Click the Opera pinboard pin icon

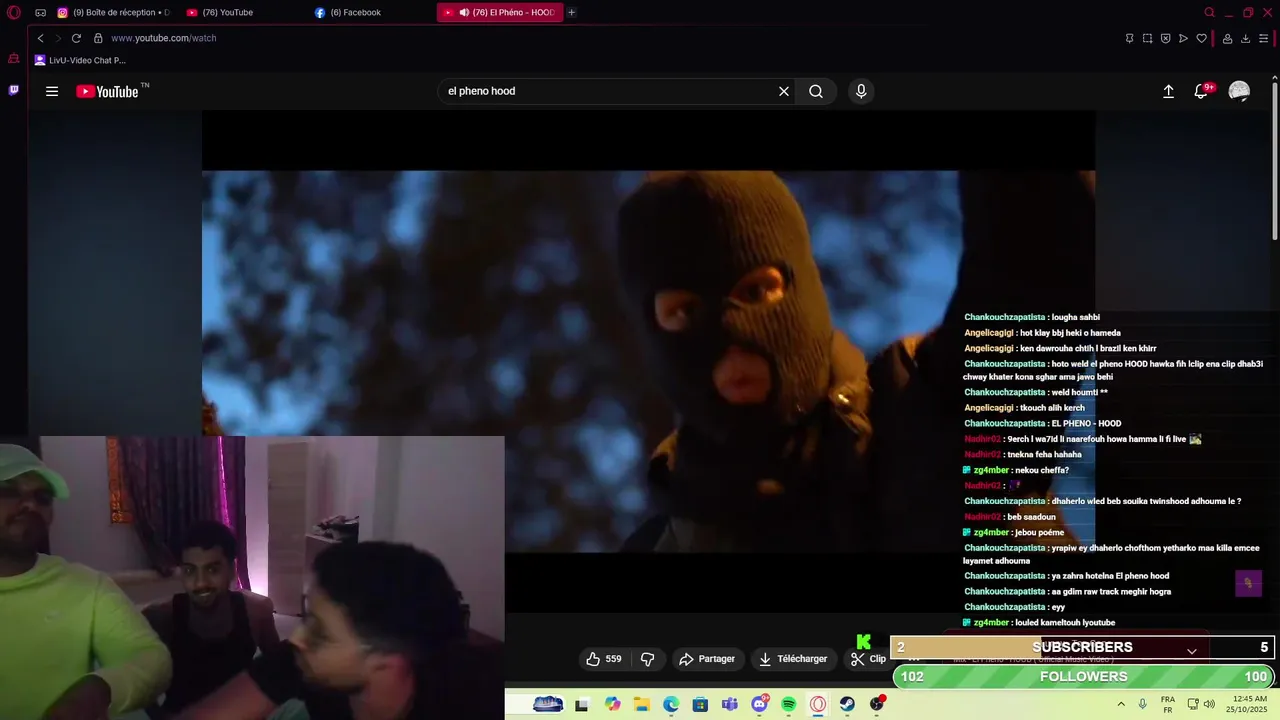point(1129,38)
